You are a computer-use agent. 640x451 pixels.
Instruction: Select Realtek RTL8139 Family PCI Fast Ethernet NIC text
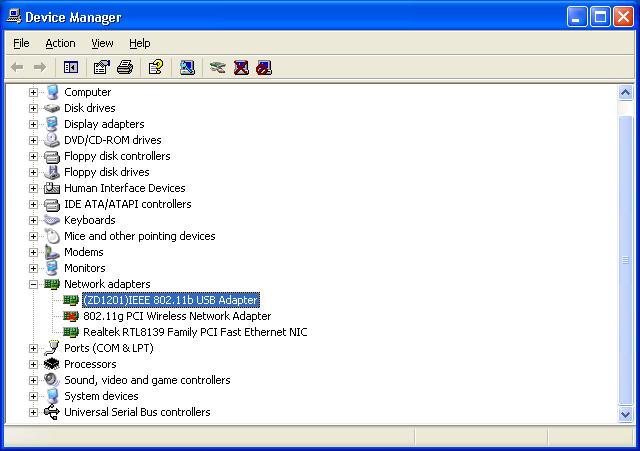click(195, 332)
